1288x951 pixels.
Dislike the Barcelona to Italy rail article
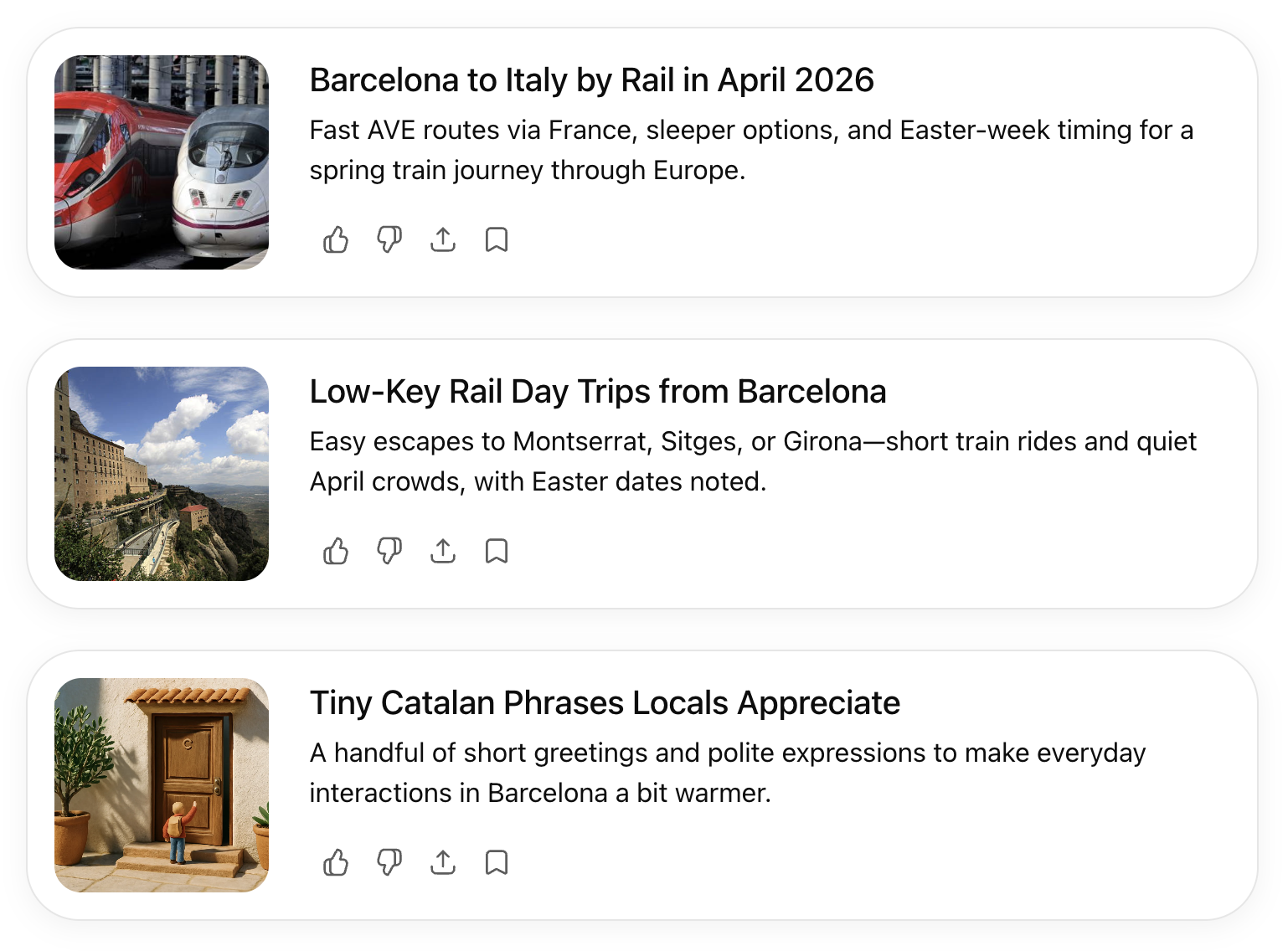coord(389,240)
